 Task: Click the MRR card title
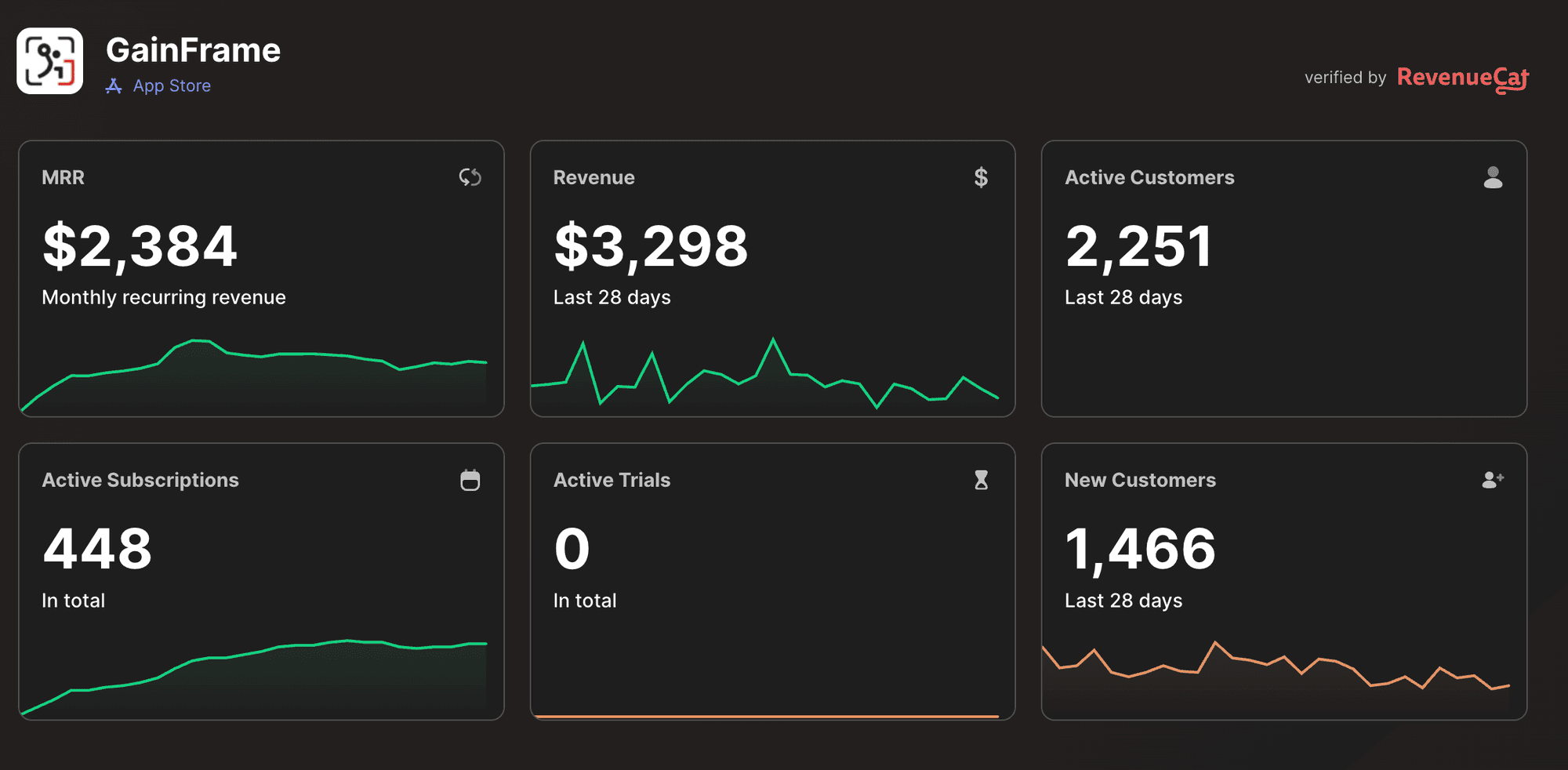tap(63, 177)
